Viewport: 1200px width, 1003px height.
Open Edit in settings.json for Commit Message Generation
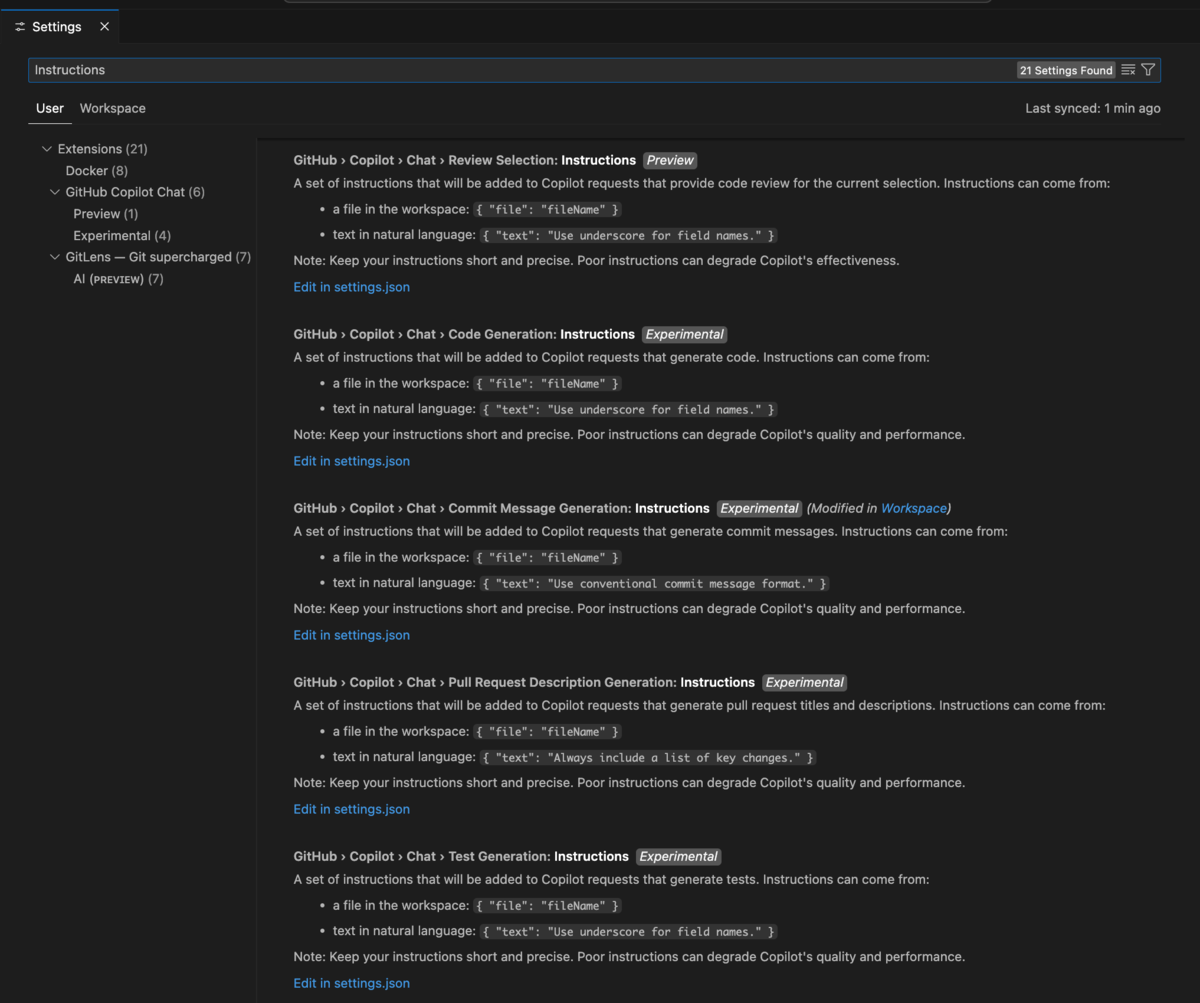pyautogui.click(x=352, y=635)
